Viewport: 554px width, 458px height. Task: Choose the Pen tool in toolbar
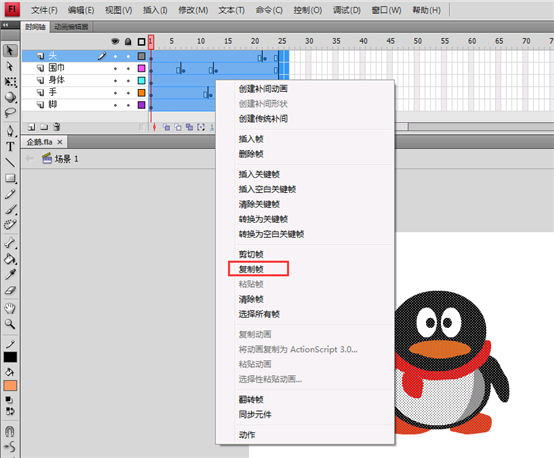[10, 131]
